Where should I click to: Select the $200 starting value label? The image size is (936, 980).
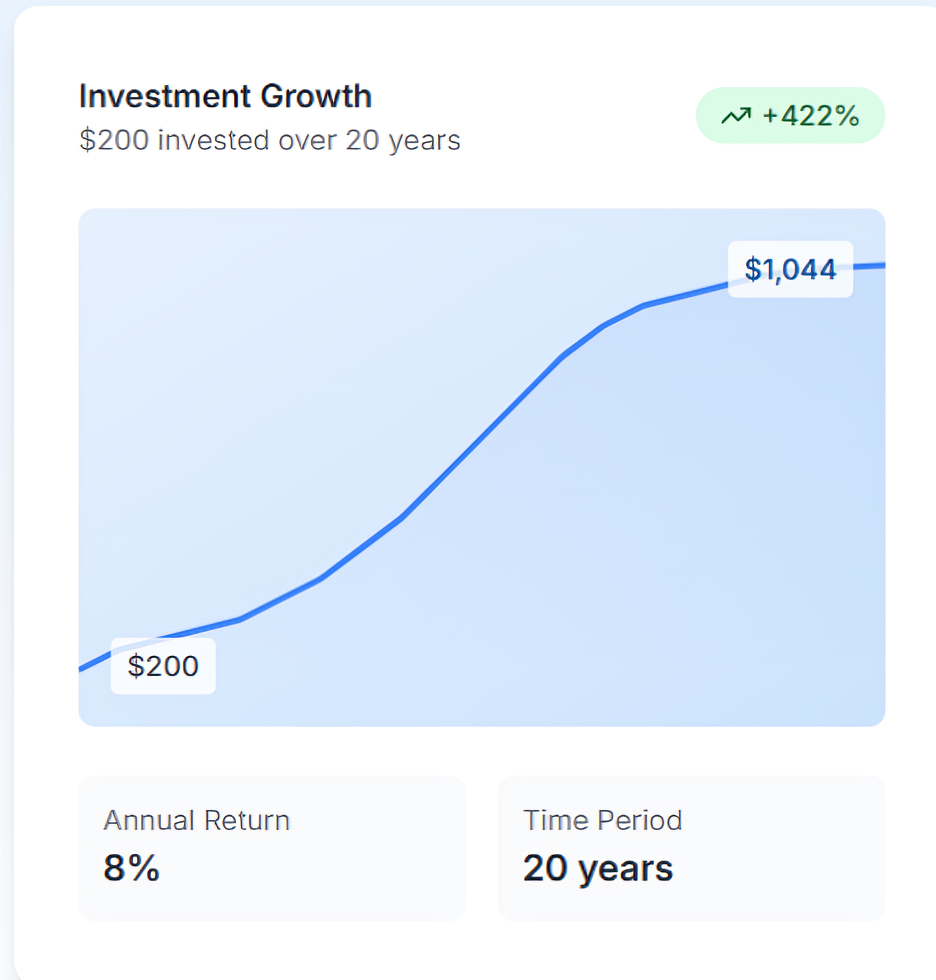[x=163, y=666]
